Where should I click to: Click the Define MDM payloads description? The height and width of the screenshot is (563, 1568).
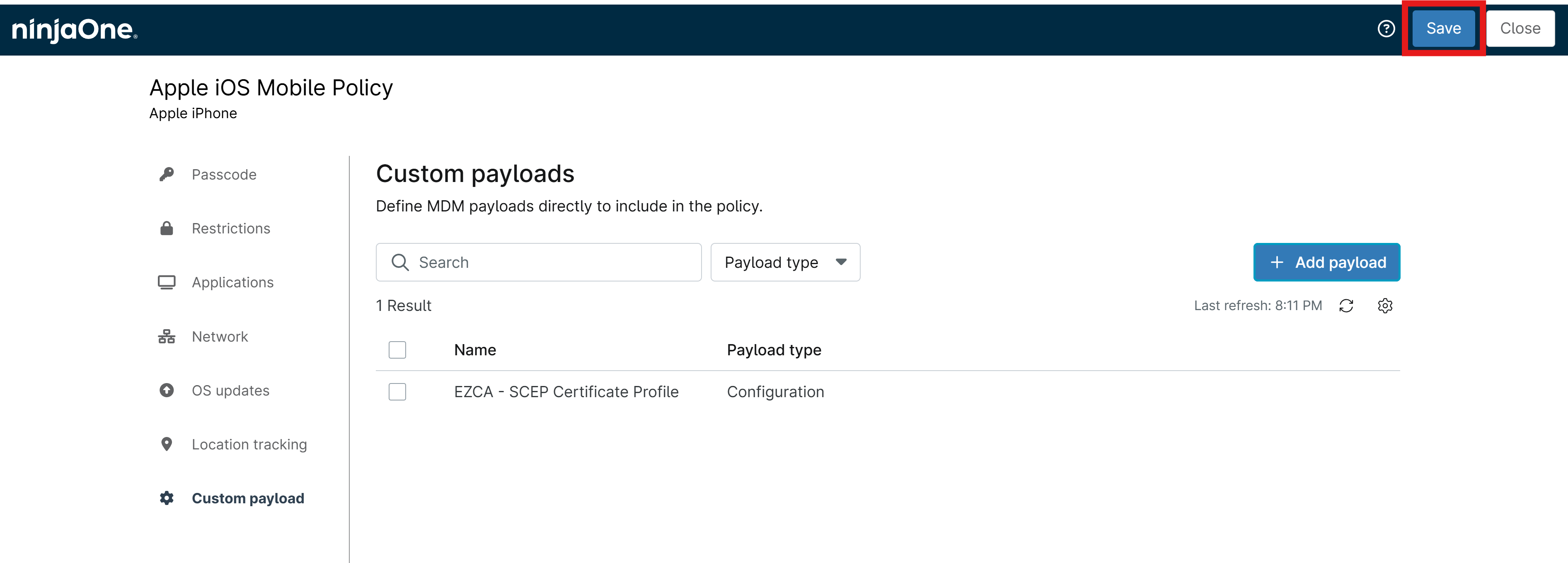pyautogui.click(x=569, y=206)
